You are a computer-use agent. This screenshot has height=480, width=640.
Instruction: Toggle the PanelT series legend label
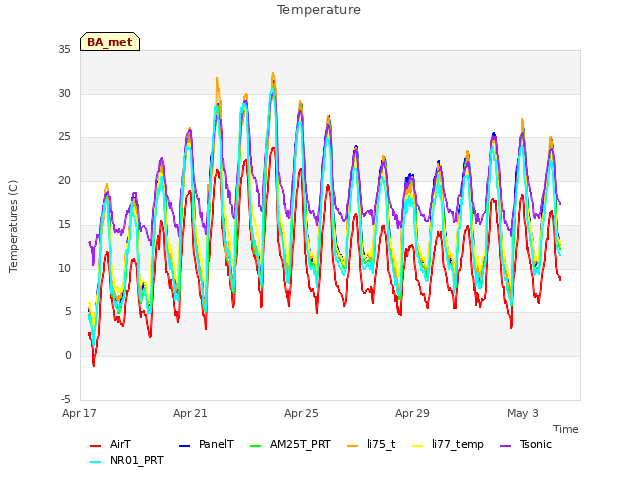coord(216,444)
